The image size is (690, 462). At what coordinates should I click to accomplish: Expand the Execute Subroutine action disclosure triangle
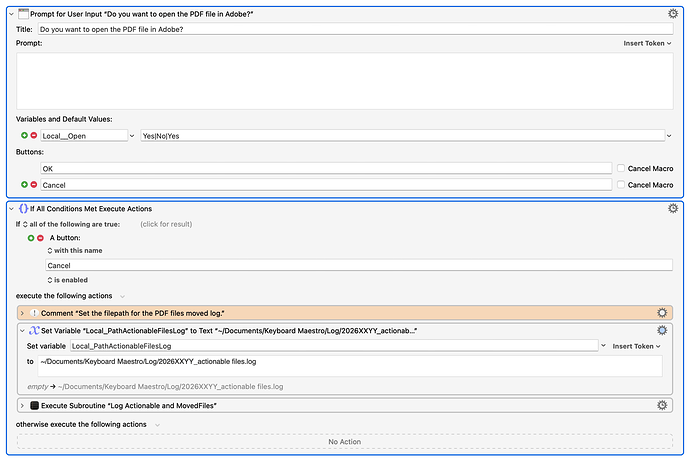23,405
